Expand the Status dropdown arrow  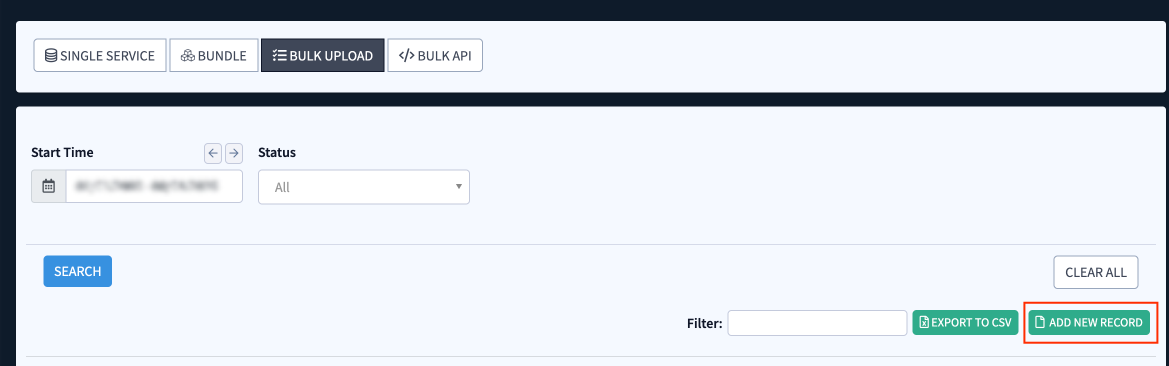click(x=459, y=186)
